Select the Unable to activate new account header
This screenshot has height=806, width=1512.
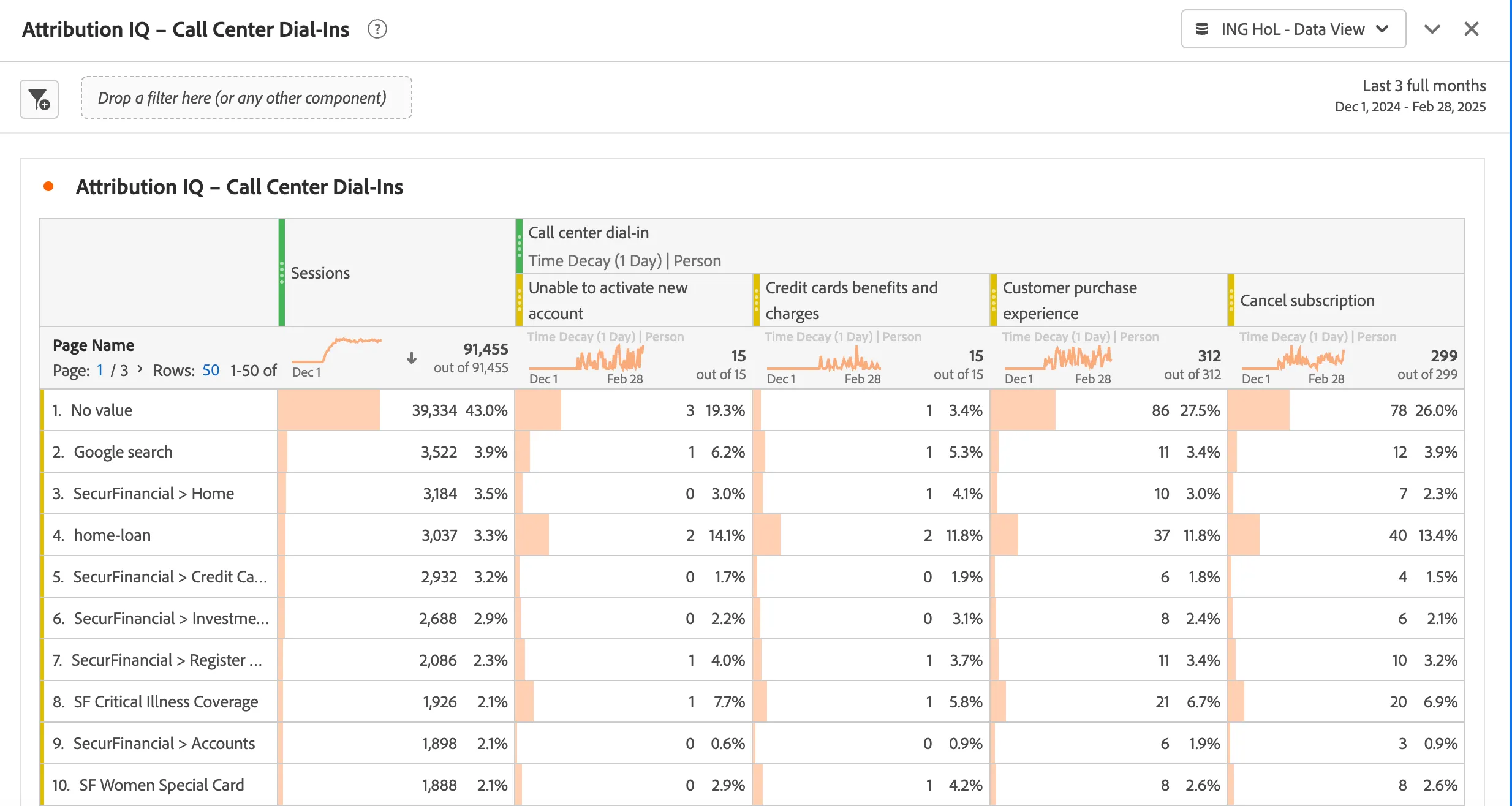pos(634,300)
